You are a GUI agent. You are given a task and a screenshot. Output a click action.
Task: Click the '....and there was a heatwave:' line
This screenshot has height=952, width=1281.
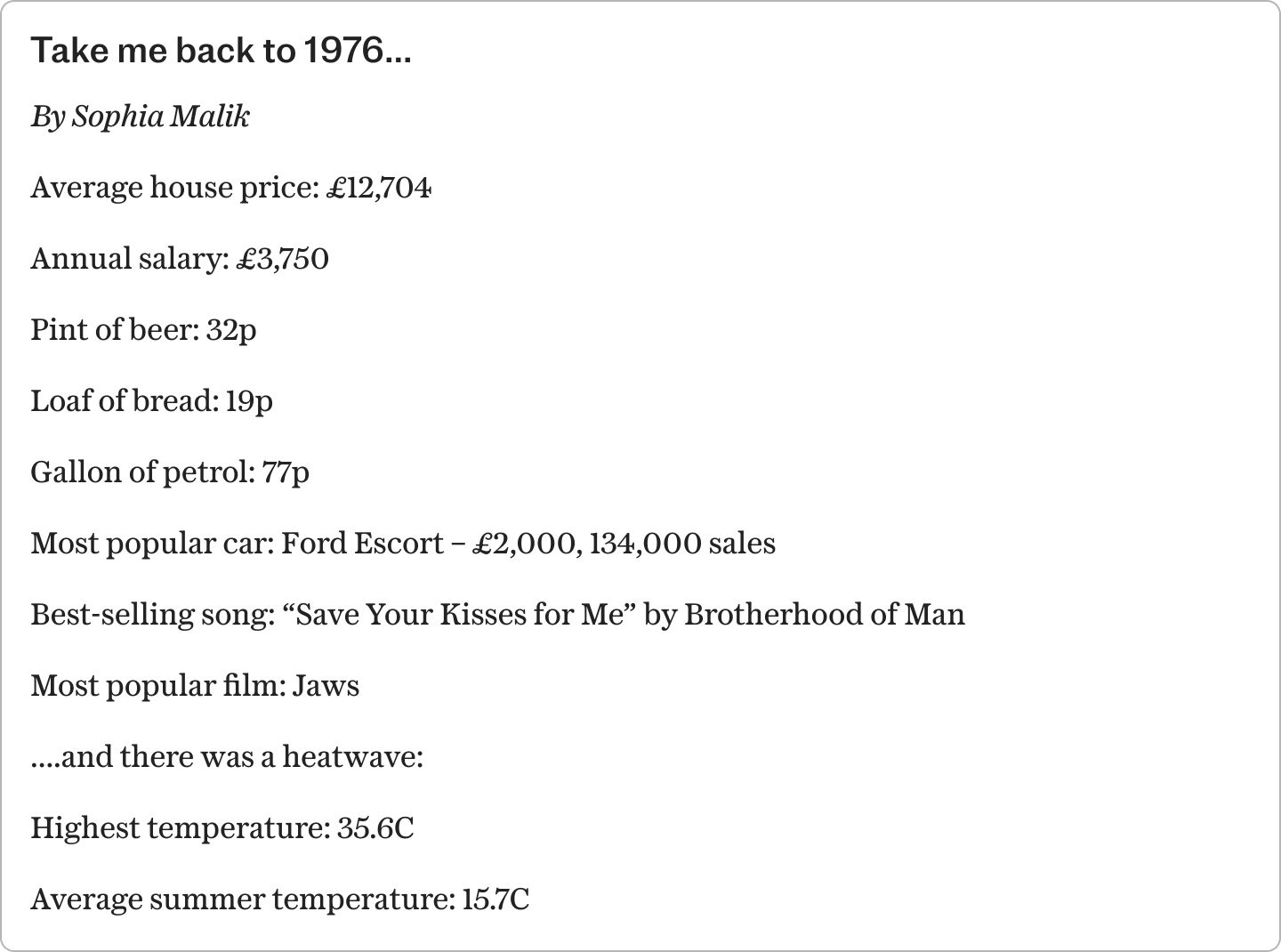(x=227, y=757)
